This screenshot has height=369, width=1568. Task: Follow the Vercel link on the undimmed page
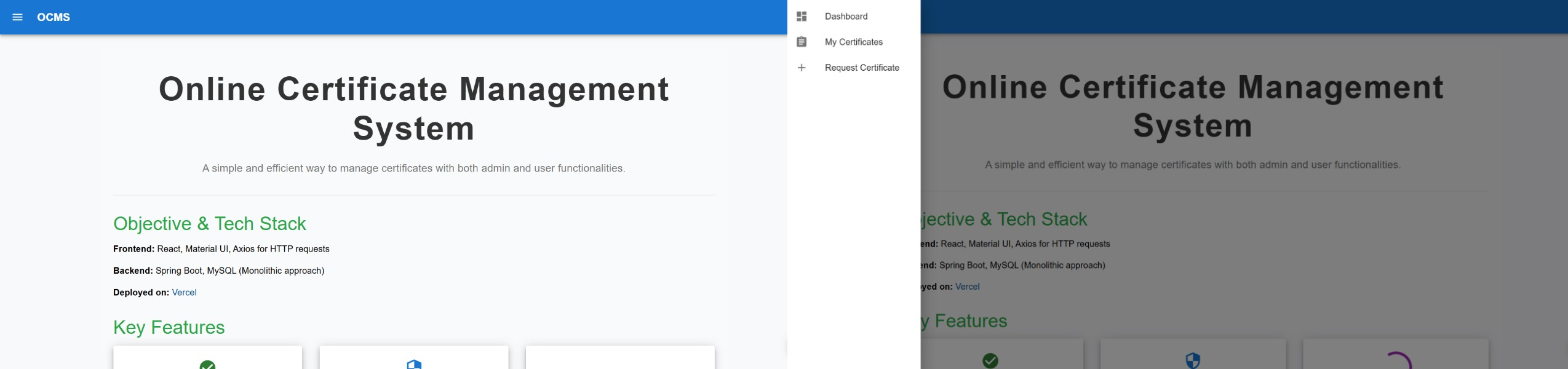(x=184, y=293)
